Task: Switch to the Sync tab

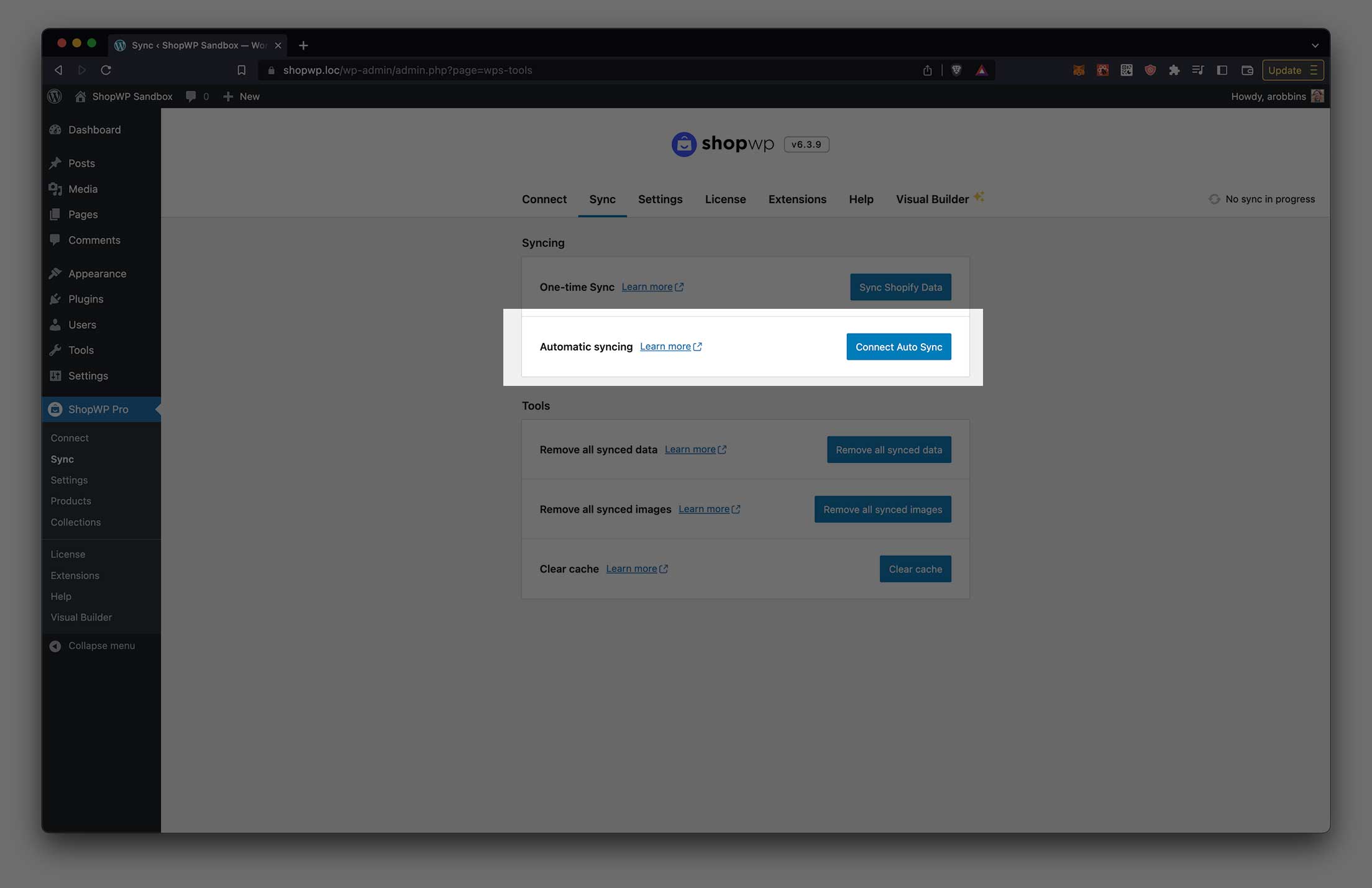Action: tap(602, 199)
